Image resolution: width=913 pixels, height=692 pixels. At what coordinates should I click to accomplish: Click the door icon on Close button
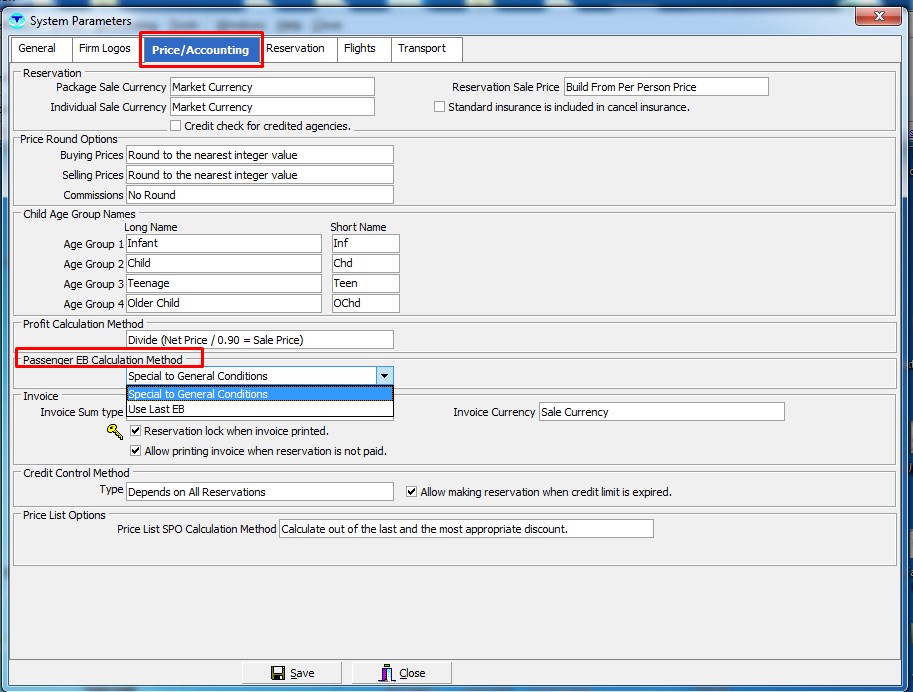pyautogui.click(x=387, y=673)
